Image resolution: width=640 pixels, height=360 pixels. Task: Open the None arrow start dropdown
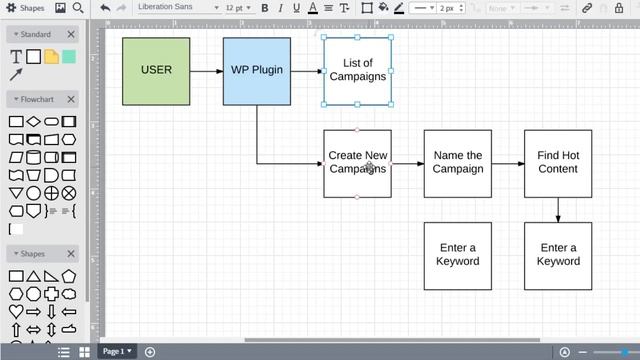point(502,8)
